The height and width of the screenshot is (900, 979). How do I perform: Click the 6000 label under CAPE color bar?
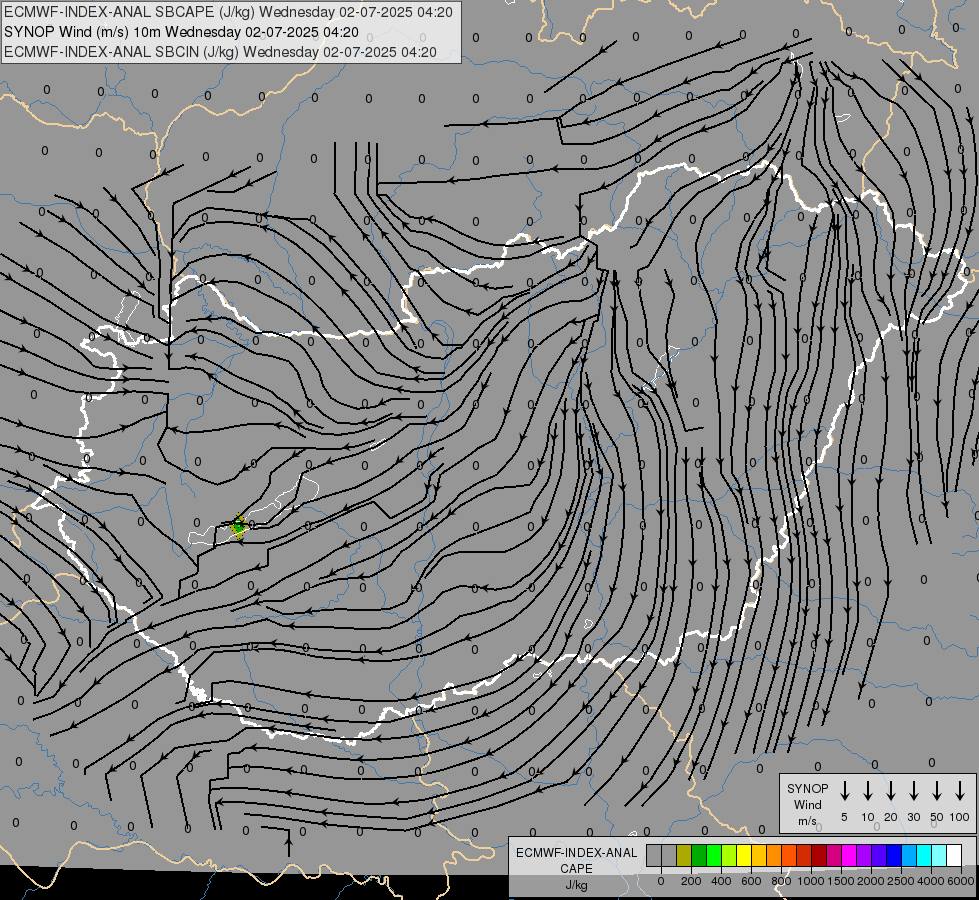click(961, 881)
